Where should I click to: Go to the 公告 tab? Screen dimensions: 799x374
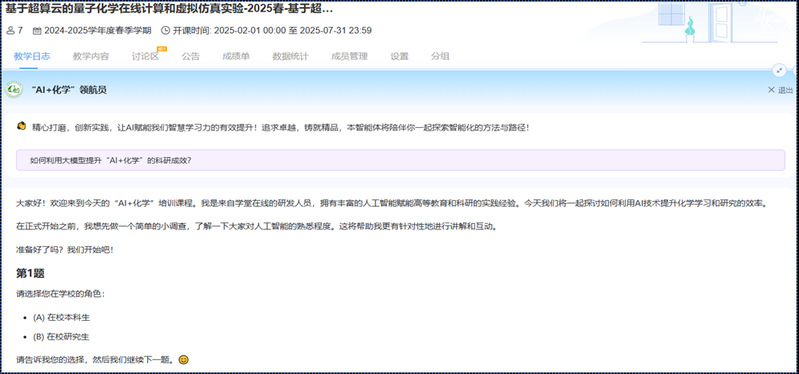point(191,57)
